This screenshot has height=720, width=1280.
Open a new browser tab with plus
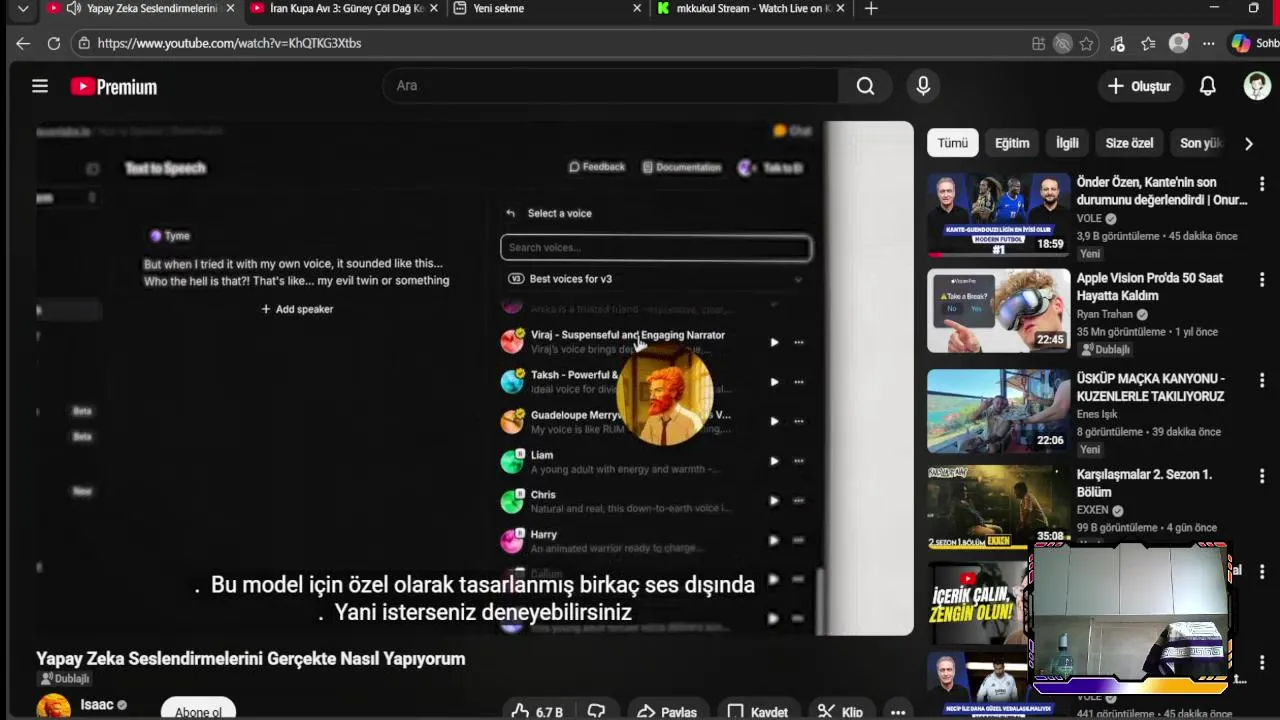pos(871,8)
